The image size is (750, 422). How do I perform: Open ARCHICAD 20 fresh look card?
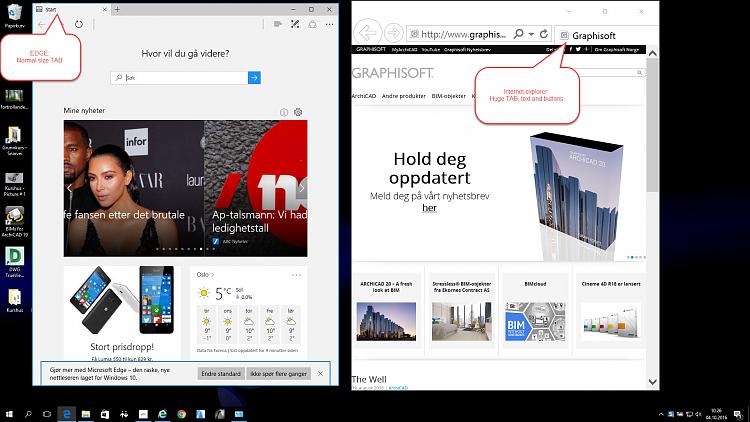[x=386, y=311]
